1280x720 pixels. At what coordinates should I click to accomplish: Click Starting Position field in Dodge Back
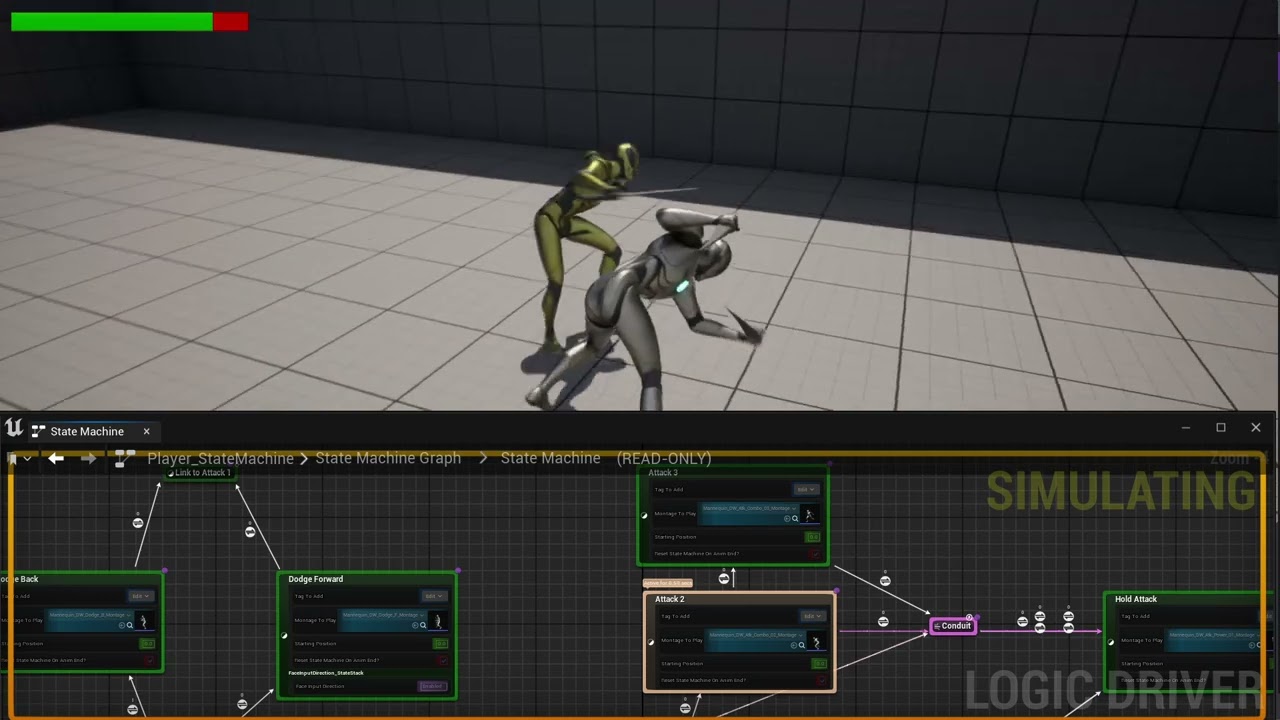point(146,643)
